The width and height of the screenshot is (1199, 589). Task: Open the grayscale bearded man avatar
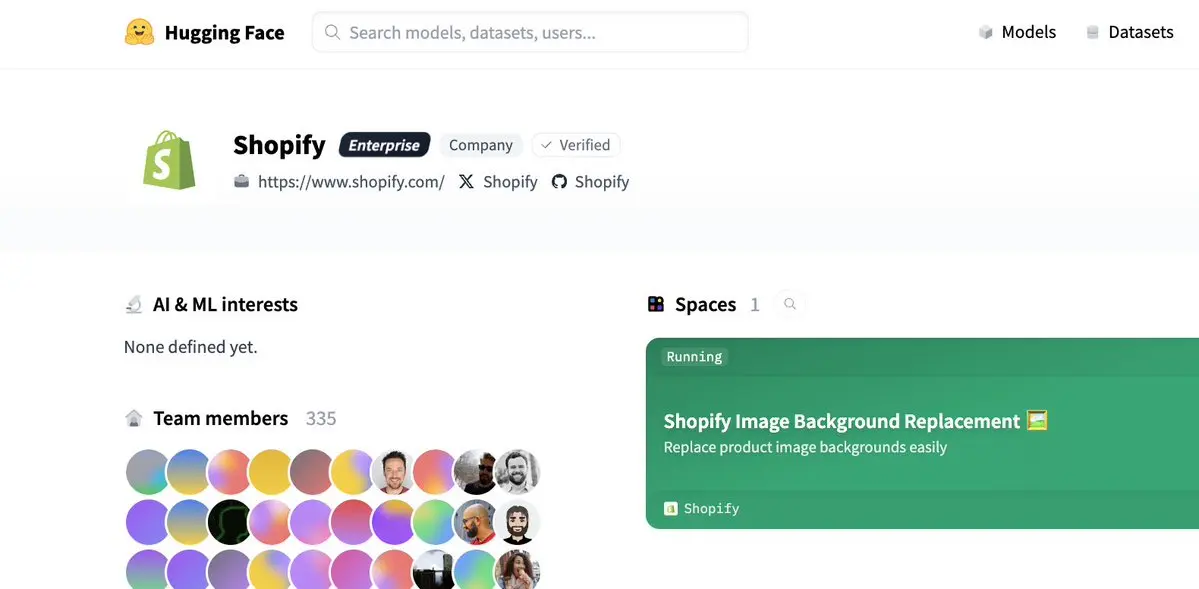click(x=516, y=471)
